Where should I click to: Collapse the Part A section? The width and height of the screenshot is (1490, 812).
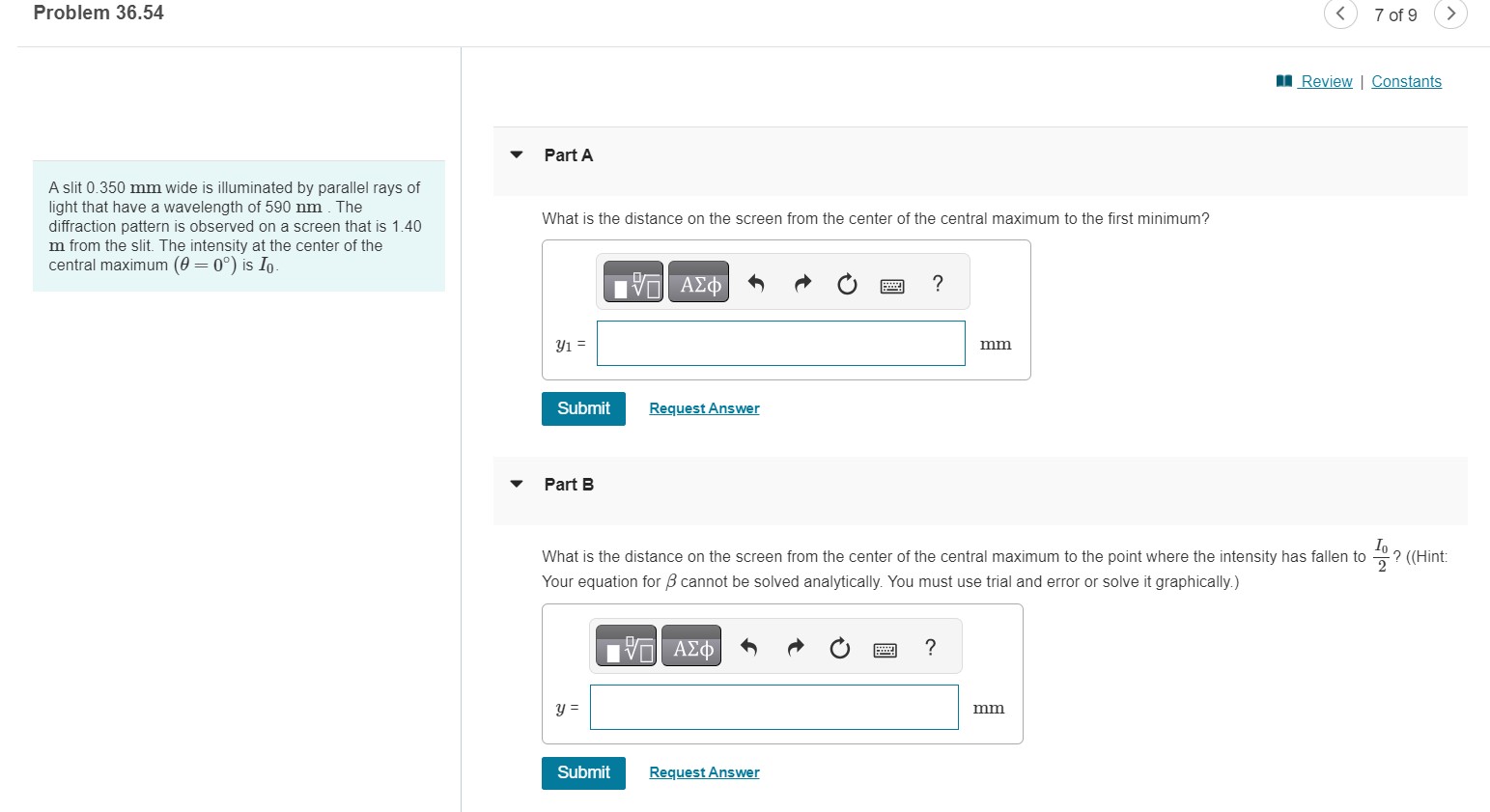(x=517, y=154)
